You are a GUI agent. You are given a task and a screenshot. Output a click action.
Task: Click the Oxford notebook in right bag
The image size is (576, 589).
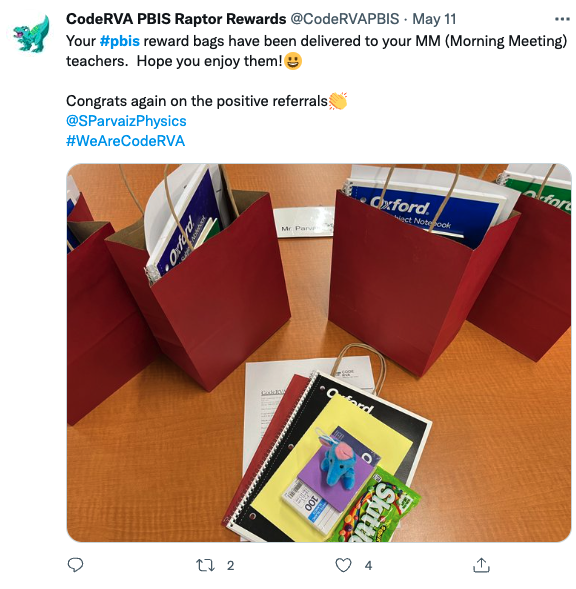click(426, 210)
